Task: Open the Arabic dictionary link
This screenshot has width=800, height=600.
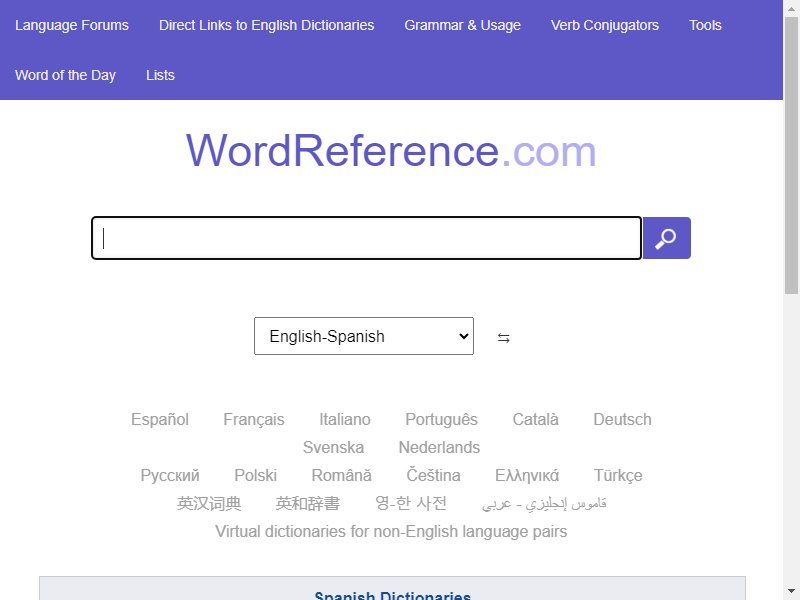Action: [544, 504]
